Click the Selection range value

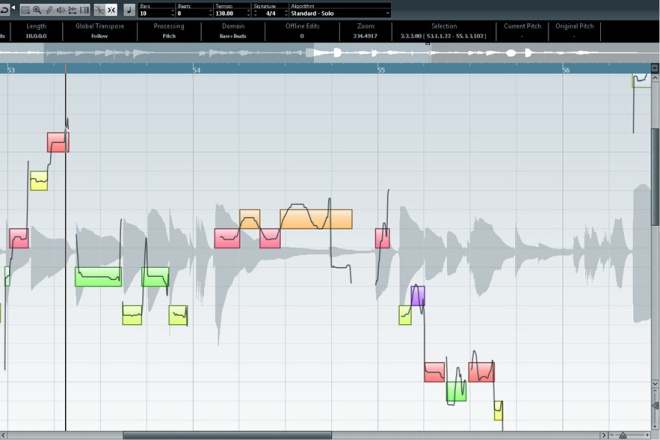(444, 36)
